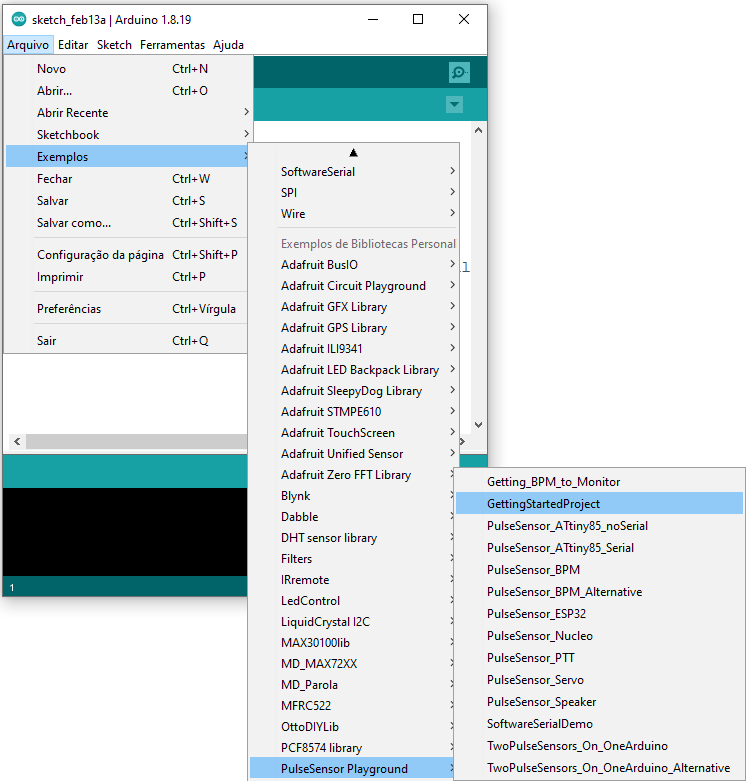Click the Arduino logo in title bar
Viewport: 747px width, 781px height.
point(19,19)
